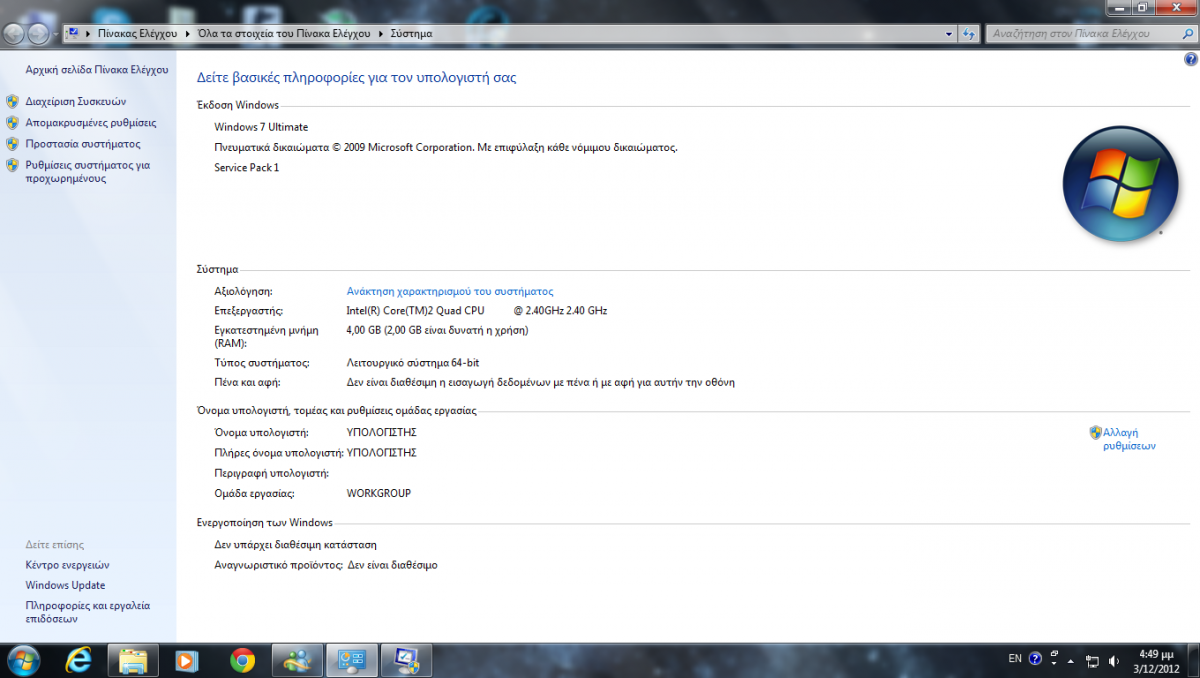Click the Δεν είναι διαθέσιμο product ID value

point(392,565)
